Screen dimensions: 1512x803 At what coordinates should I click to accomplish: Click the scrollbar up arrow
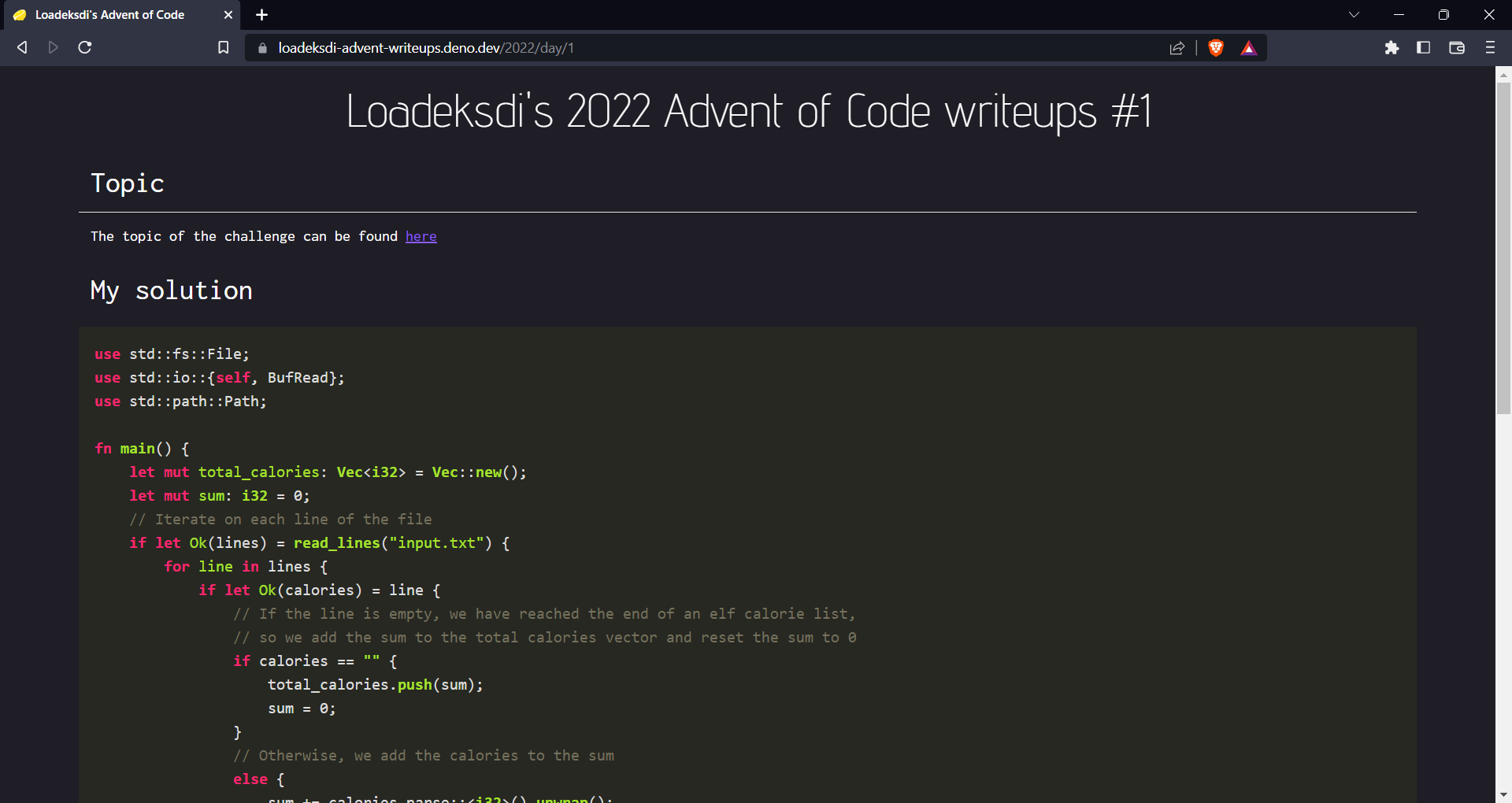(x=1503, y=75)
